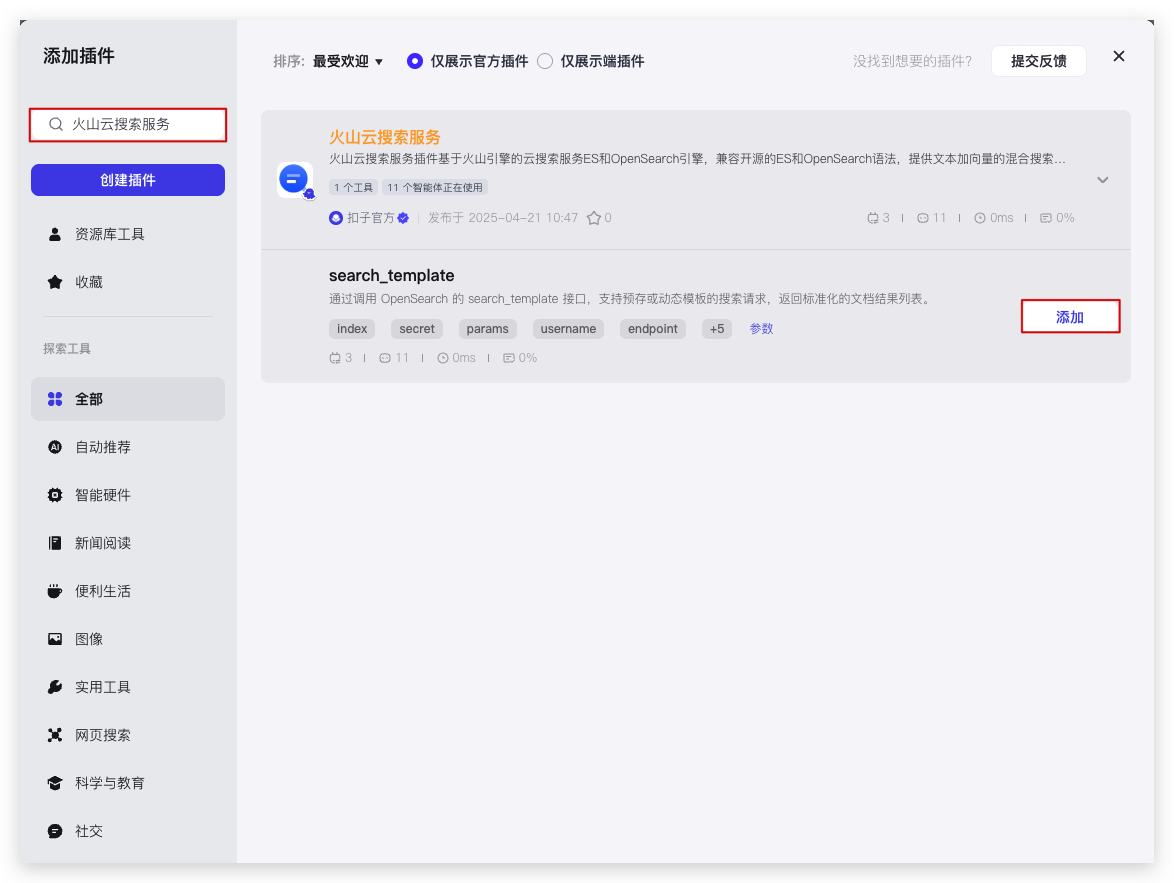Click the 提交反馈 button
Screen dimensions: 1174x883
(x=1038, y=61)
